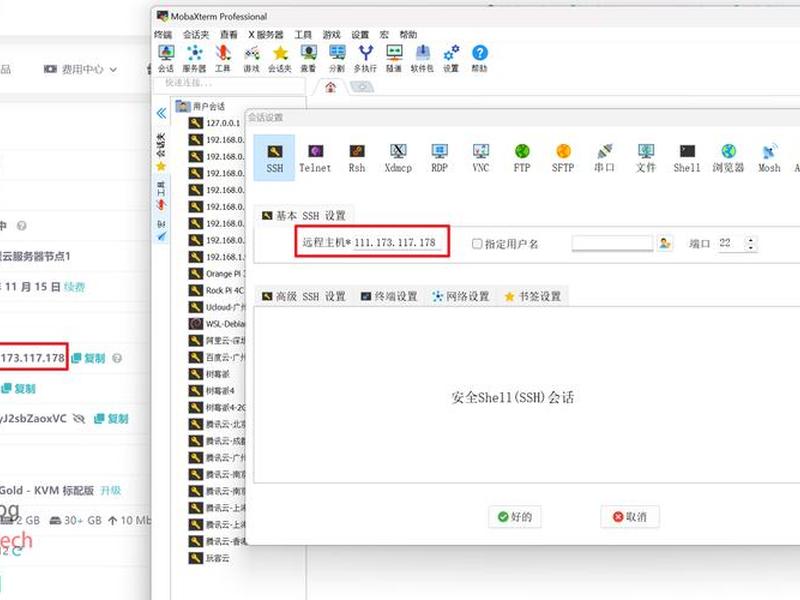800x600 pixels.
Task: Select the SFTP session type
Action: coord(563,158)
